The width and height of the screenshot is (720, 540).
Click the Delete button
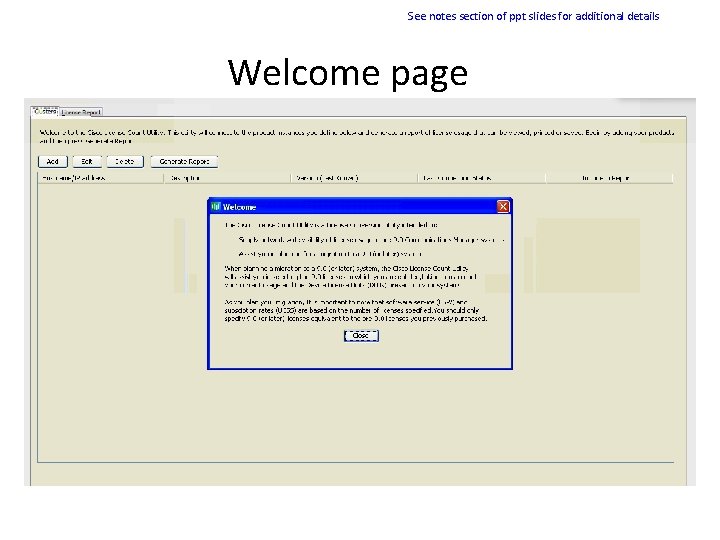click(125, 162)
